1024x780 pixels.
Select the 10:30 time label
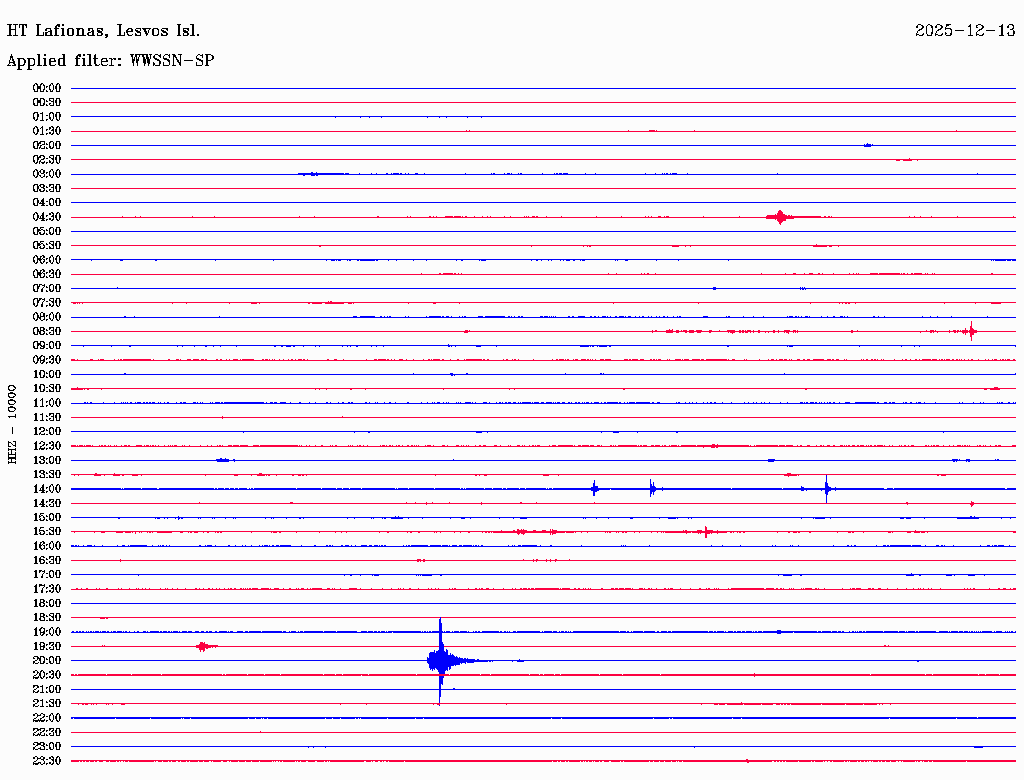coord(47,389)
